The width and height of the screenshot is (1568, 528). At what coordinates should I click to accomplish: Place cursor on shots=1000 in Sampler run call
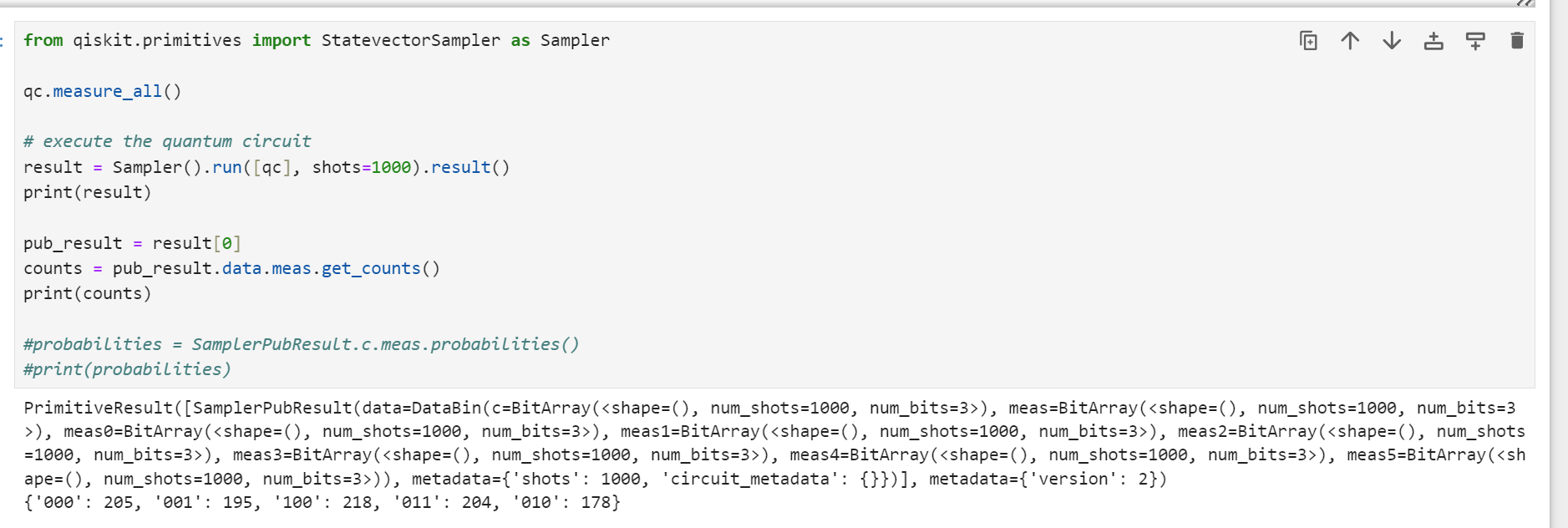(362, 167)
